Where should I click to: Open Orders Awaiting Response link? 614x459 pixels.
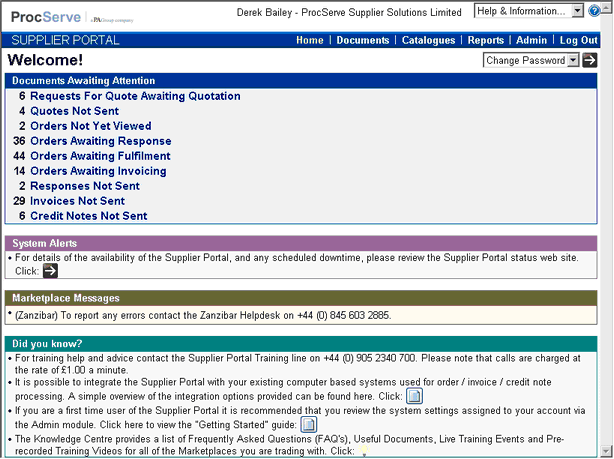(101, 141)
